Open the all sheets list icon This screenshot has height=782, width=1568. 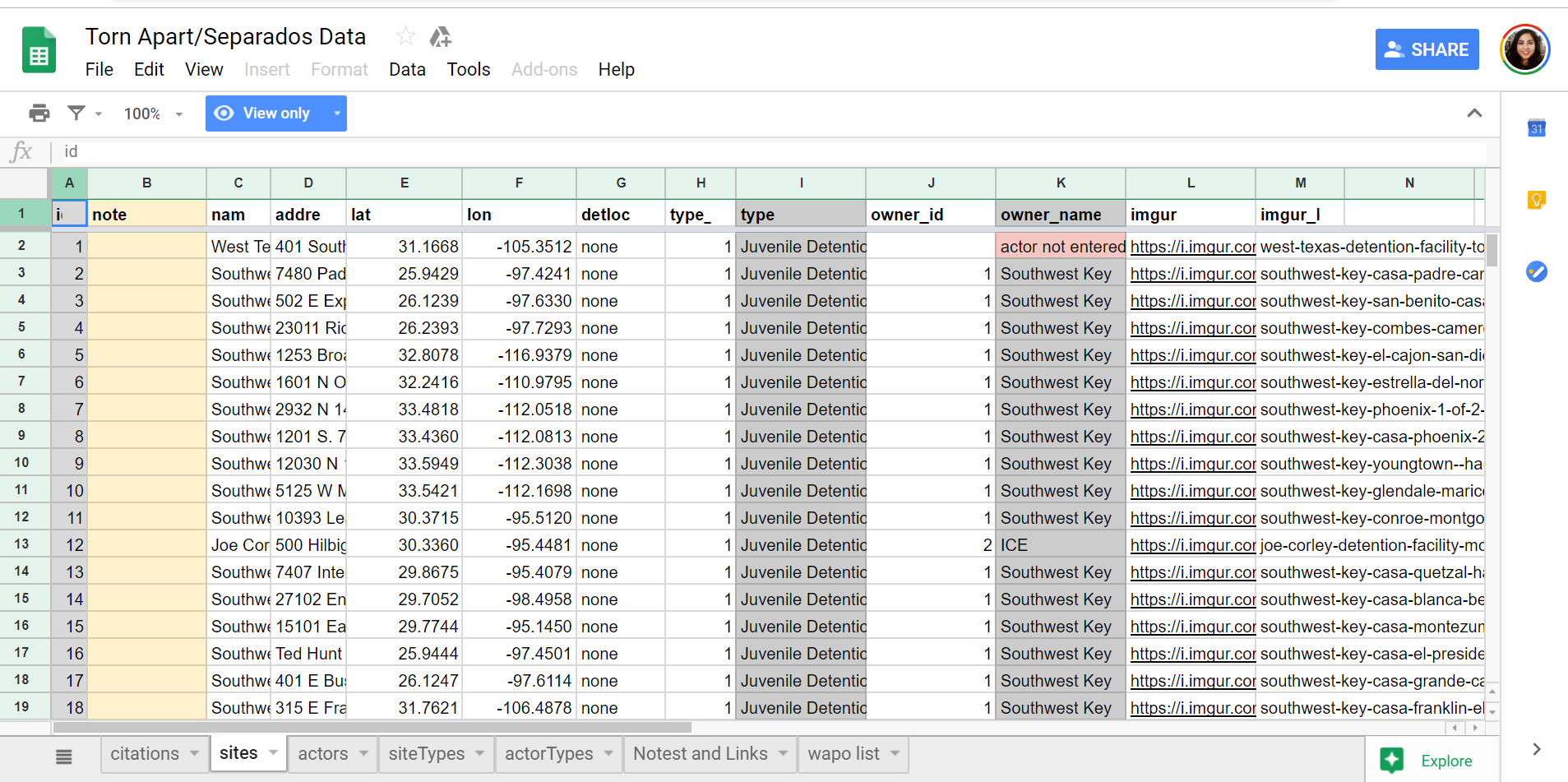64,757
